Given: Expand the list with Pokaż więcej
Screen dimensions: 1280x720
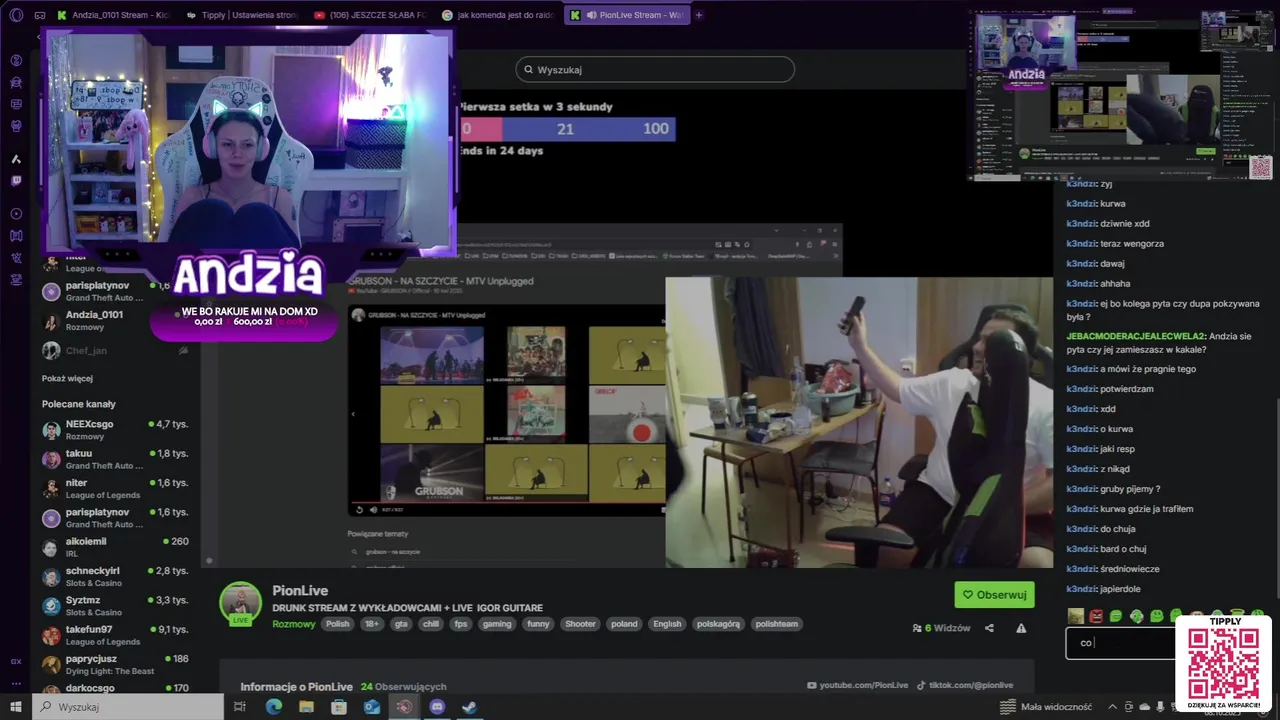Looking at the screenshot, I should pos(67,379).
